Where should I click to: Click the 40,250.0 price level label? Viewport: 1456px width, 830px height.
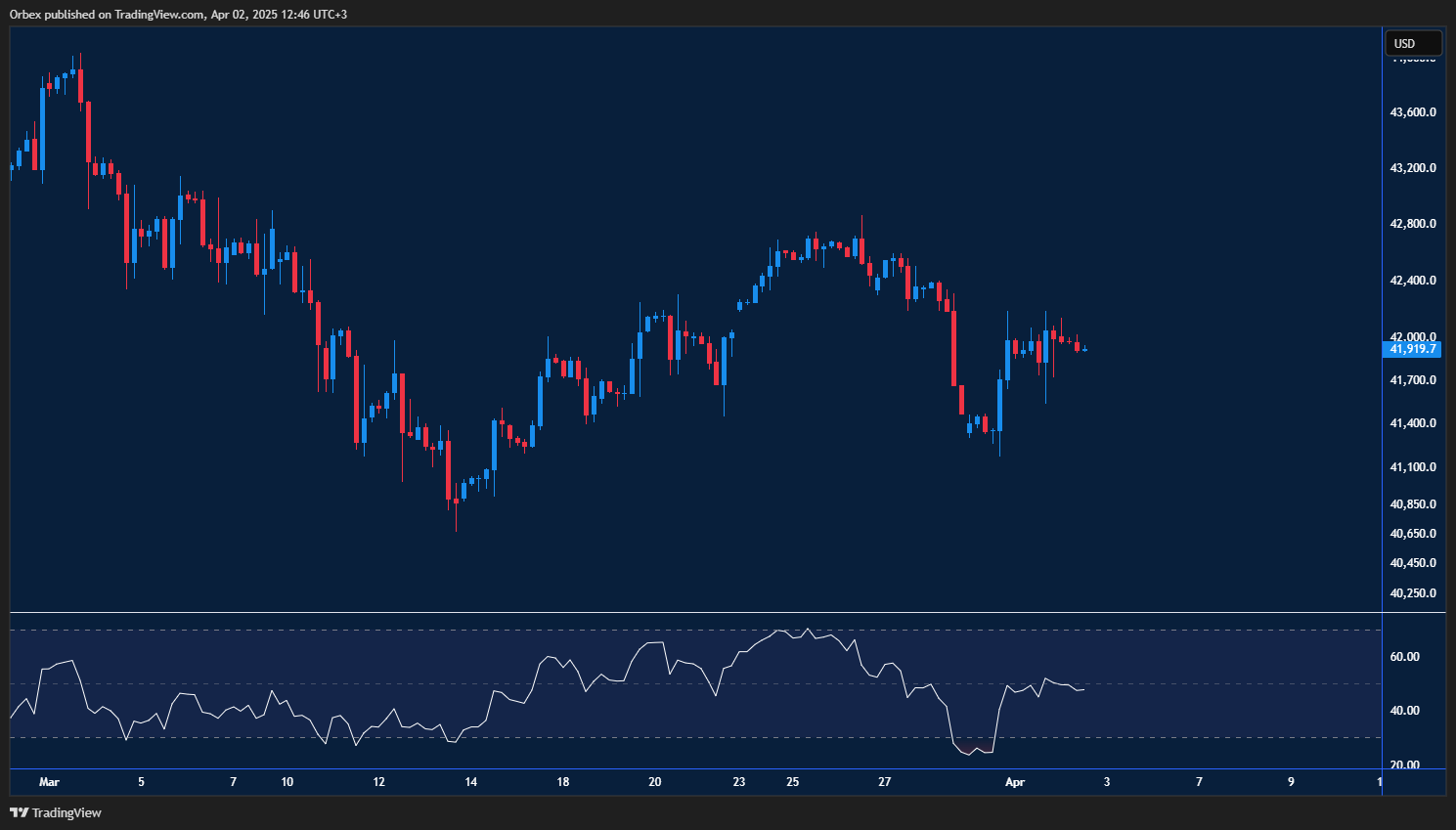(1411, 592)
